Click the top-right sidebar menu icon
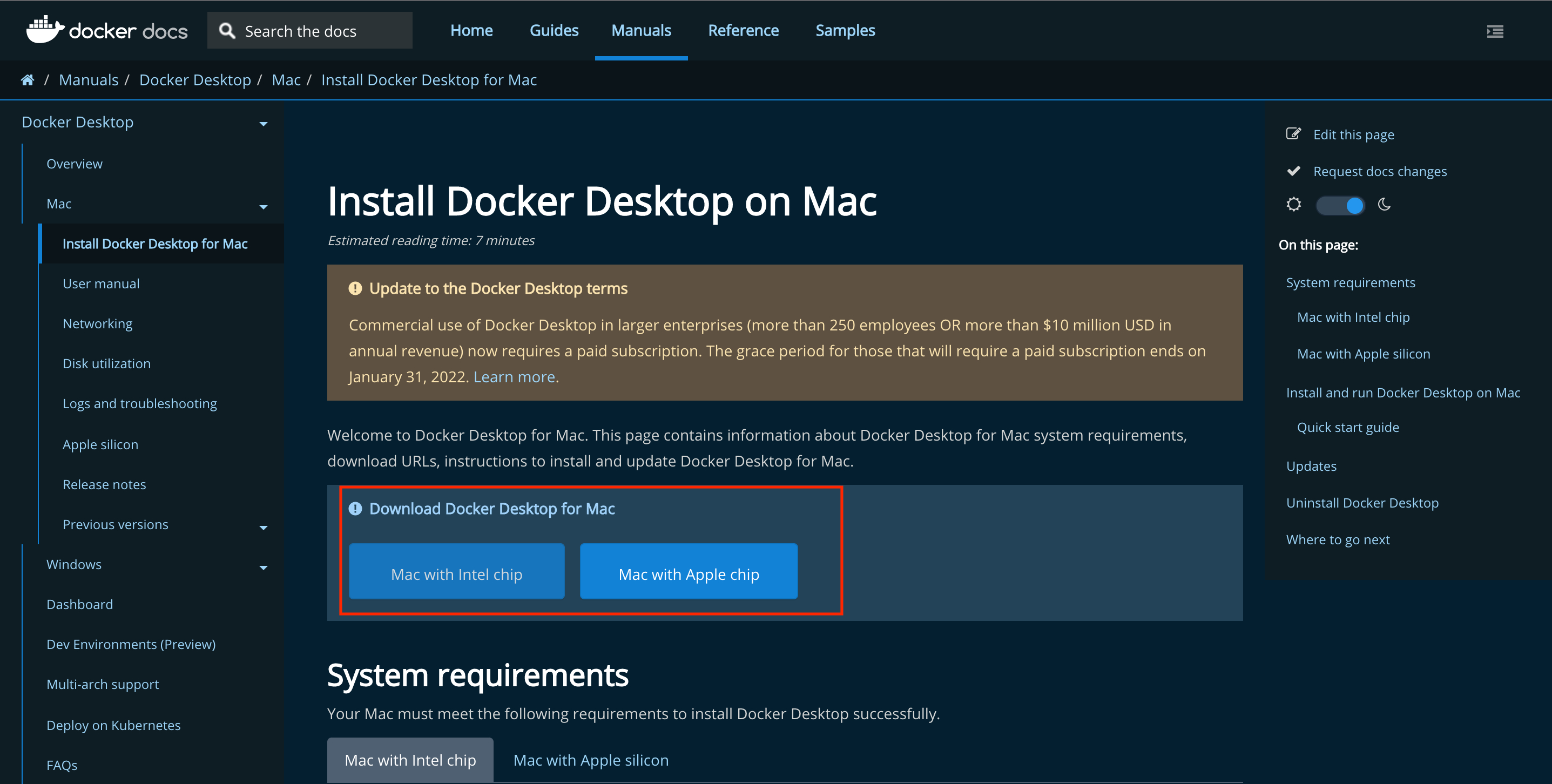The width and height of the screenshot is (1552, 784). click(1495, 31)
